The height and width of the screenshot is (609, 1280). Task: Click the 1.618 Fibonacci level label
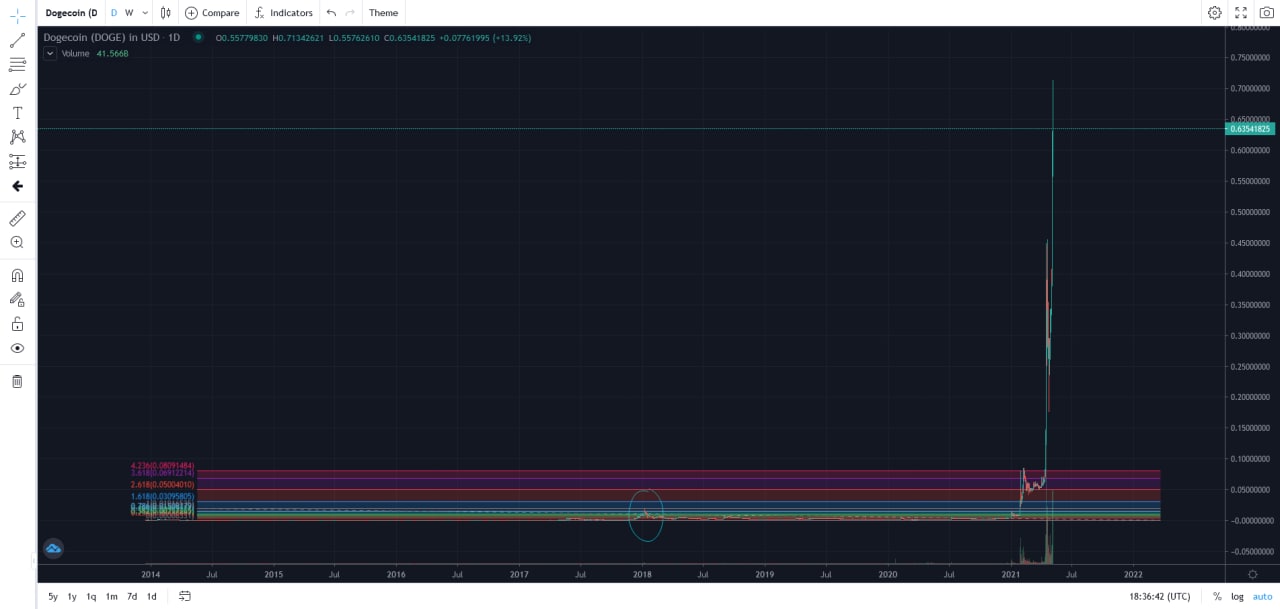[162, 497]
